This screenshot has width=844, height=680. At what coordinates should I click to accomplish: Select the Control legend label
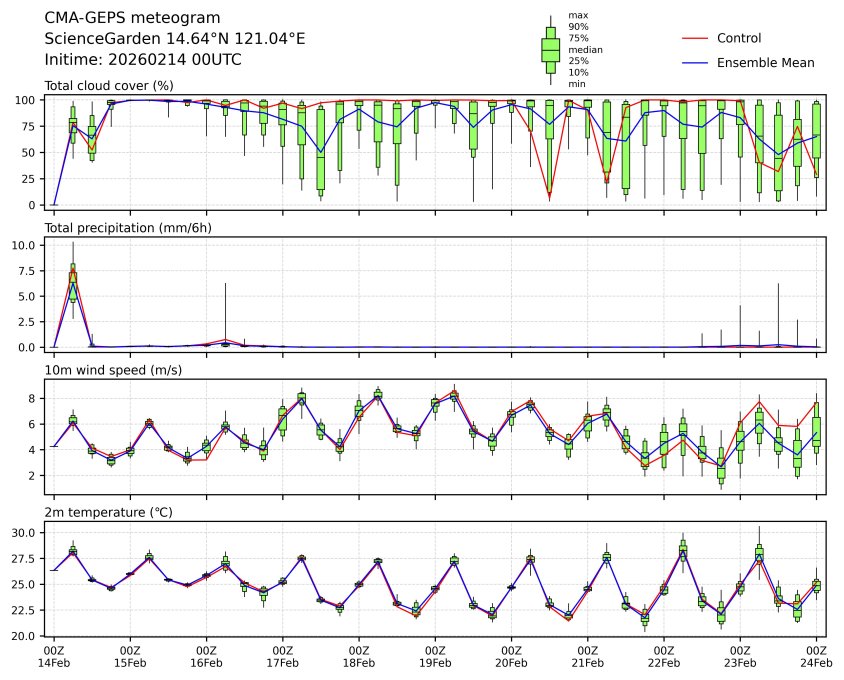739,38
